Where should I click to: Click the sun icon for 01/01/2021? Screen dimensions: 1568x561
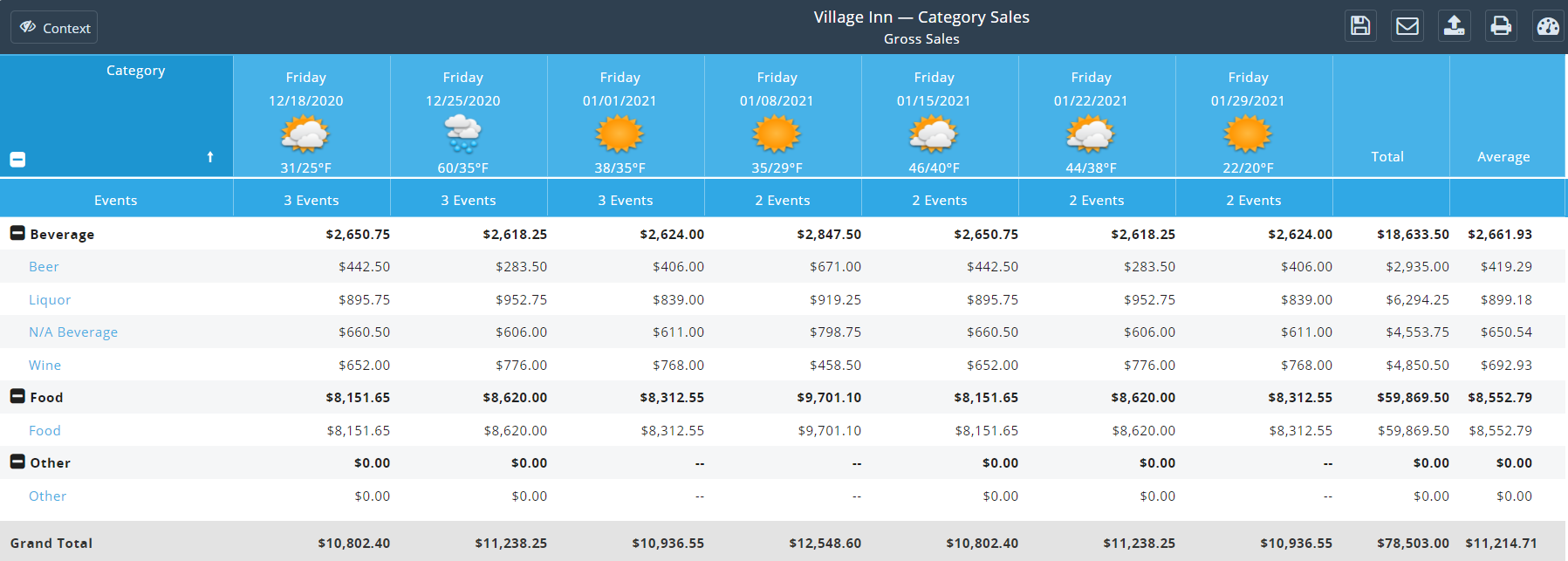(620, 134)
